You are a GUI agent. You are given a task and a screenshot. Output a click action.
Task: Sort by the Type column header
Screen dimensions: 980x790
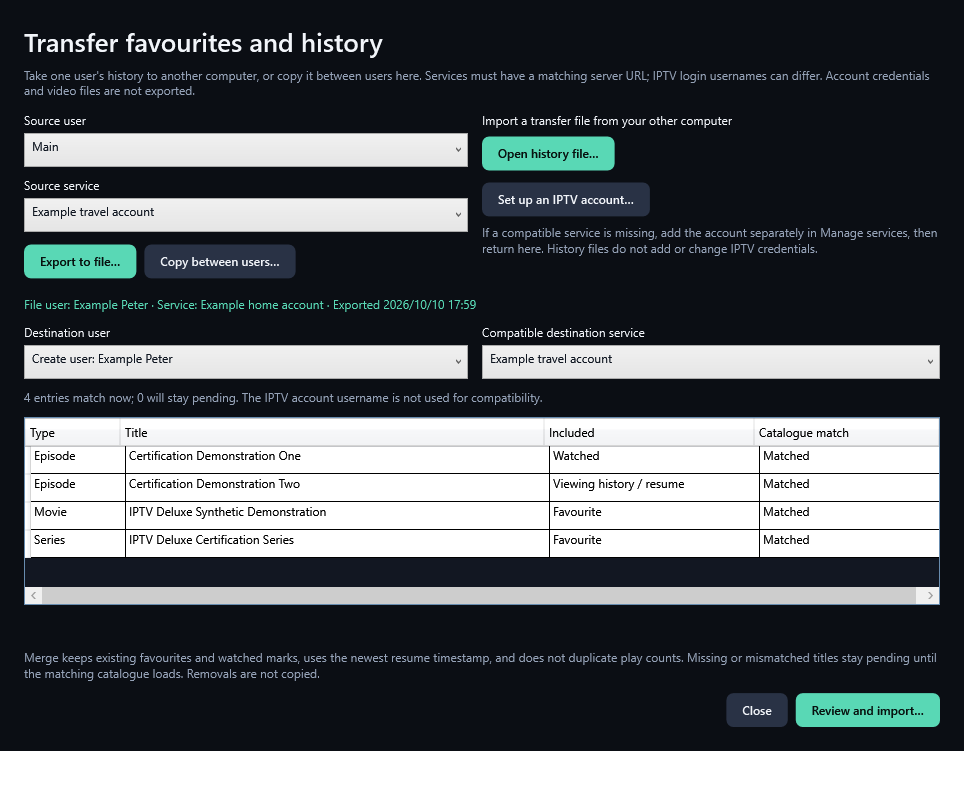coord(72,432)
